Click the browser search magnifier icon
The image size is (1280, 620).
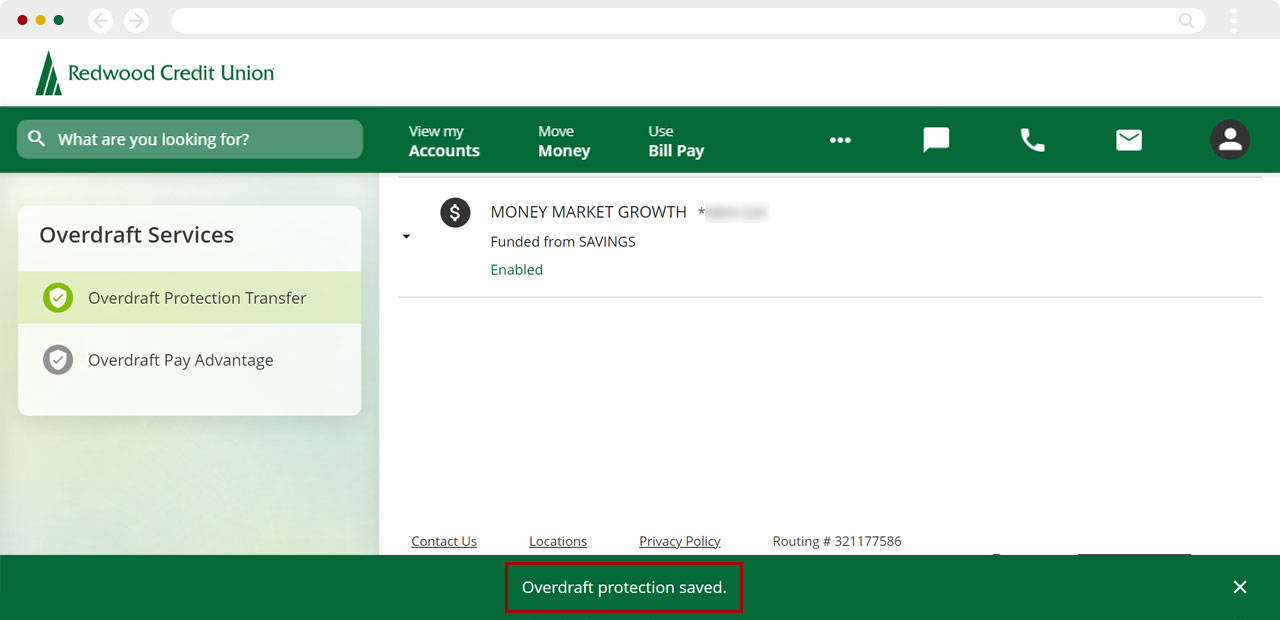[x=1186, y=21]
